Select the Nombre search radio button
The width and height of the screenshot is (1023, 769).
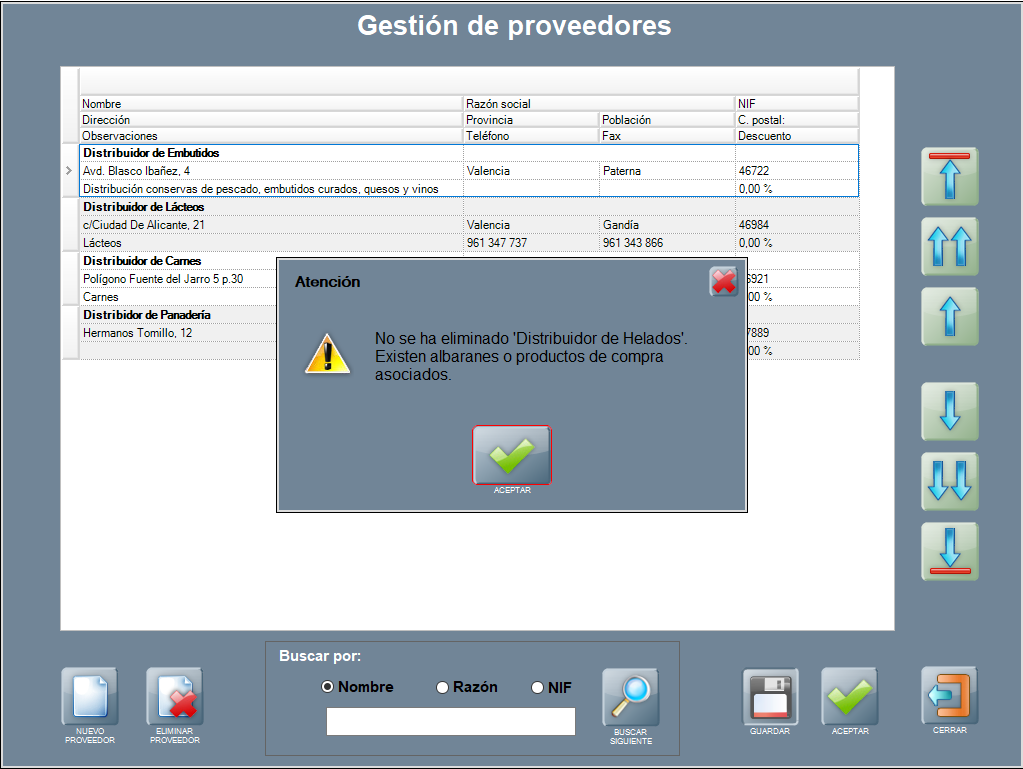[x=327, y=687]
